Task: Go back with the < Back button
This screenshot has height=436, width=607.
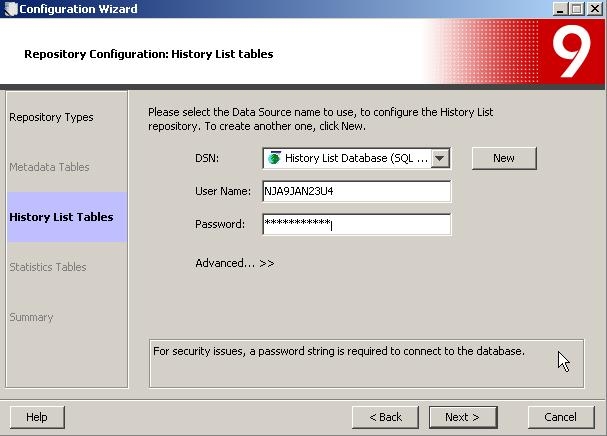Action: coord(385,417)
